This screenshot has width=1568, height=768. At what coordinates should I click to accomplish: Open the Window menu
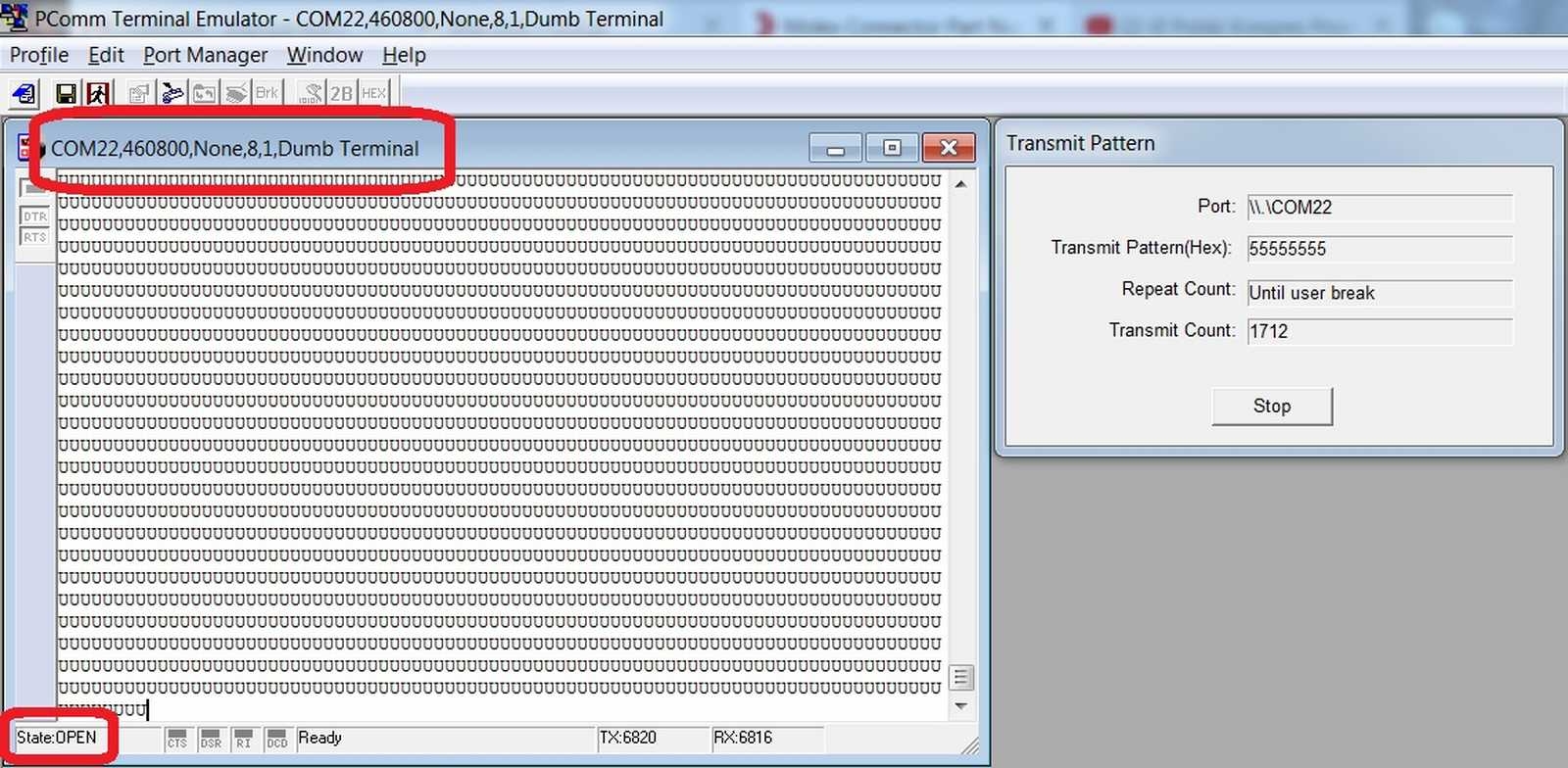pos(324,55)
